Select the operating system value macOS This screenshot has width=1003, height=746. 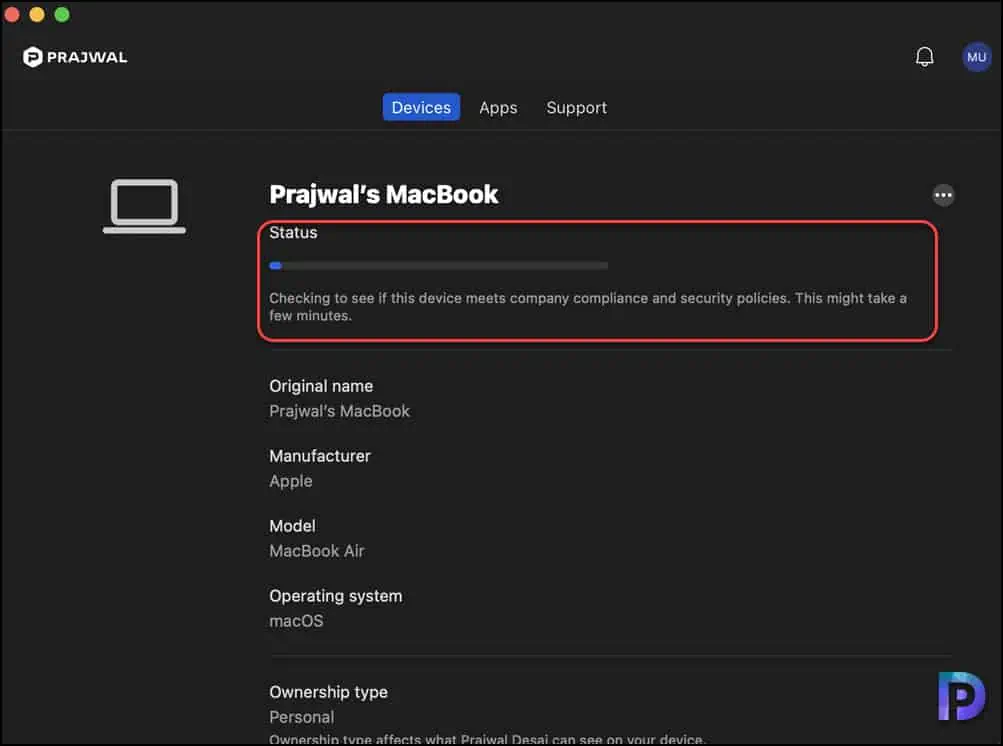pyautogui.click(x=296, y=621)
